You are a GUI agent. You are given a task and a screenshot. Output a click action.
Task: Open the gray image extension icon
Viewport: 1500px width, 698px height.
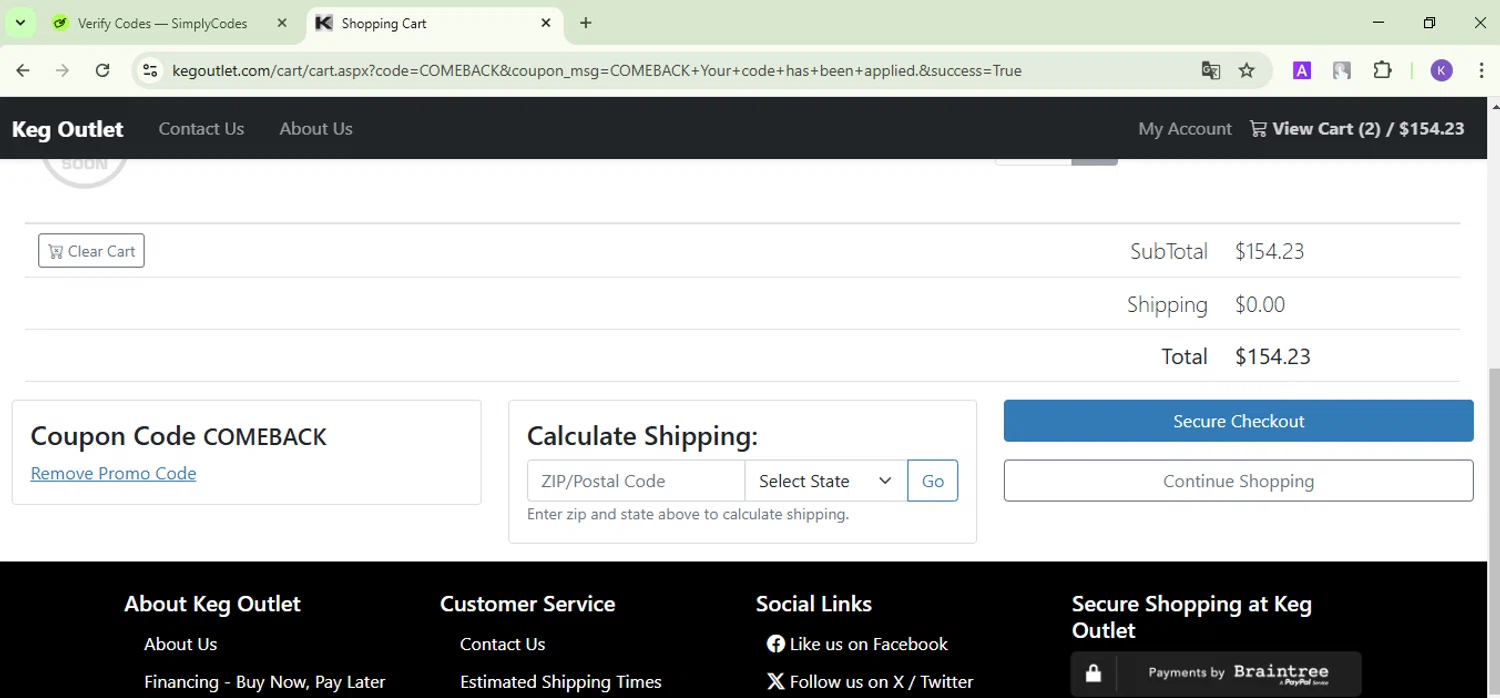pyautogui.click(x=1342, y=70)
